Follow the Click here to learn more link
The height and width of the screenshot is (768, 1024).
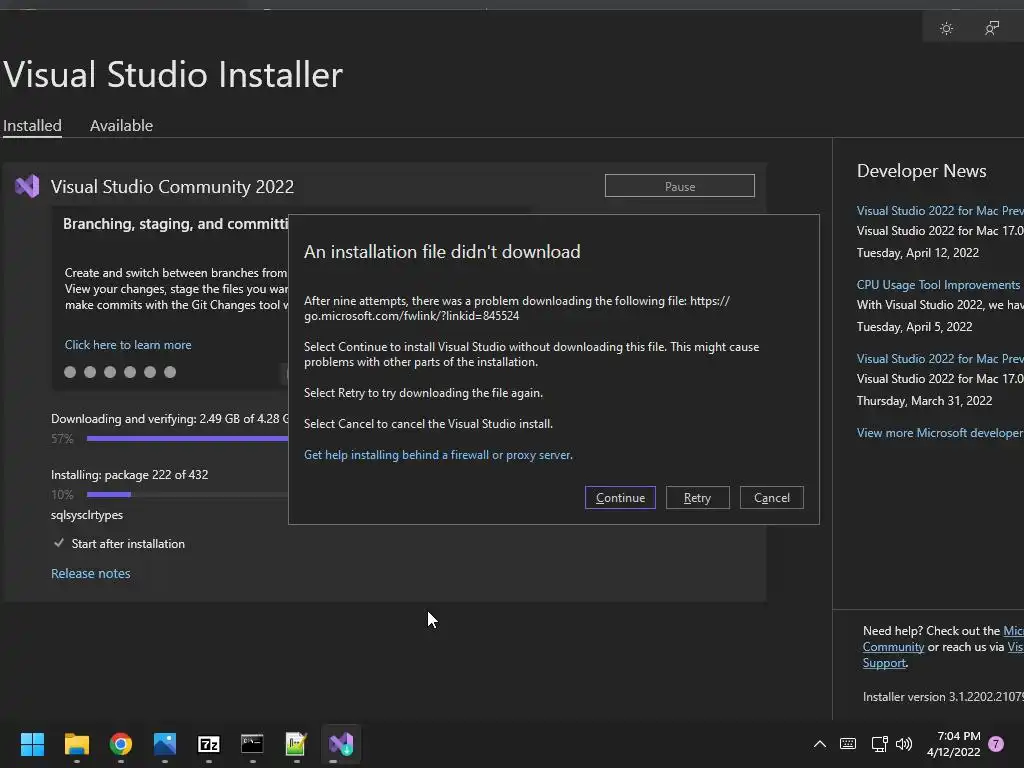[128, 345]
